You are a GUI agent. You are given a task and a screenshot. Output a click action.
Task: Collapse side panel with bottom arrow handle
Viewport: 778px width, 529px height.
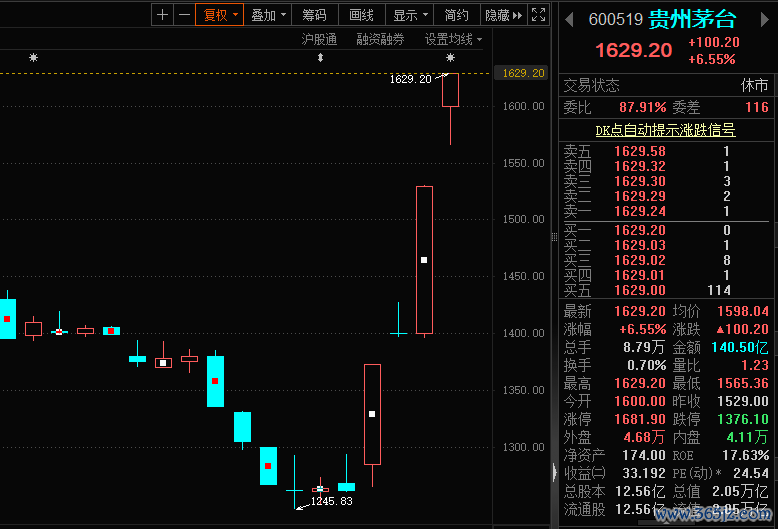point(554,472)
